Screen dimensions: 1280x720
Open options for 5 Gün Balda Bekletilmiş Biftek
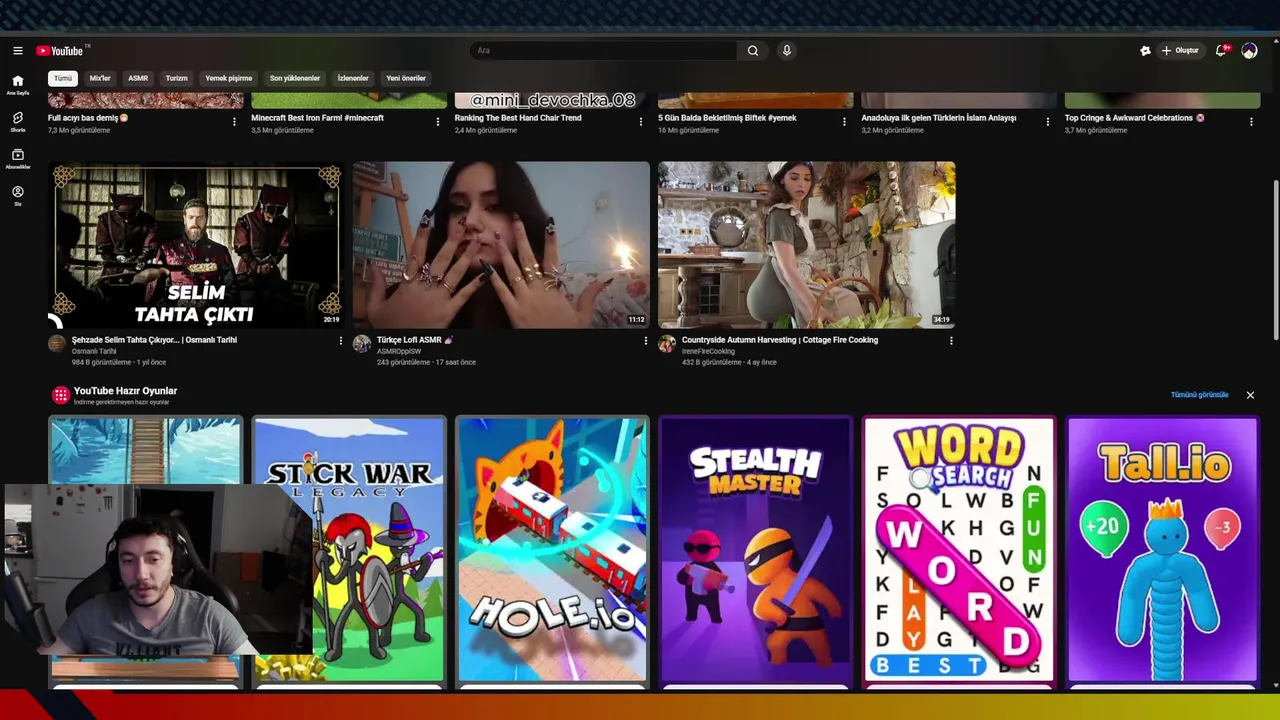click(x=844, y=122)
